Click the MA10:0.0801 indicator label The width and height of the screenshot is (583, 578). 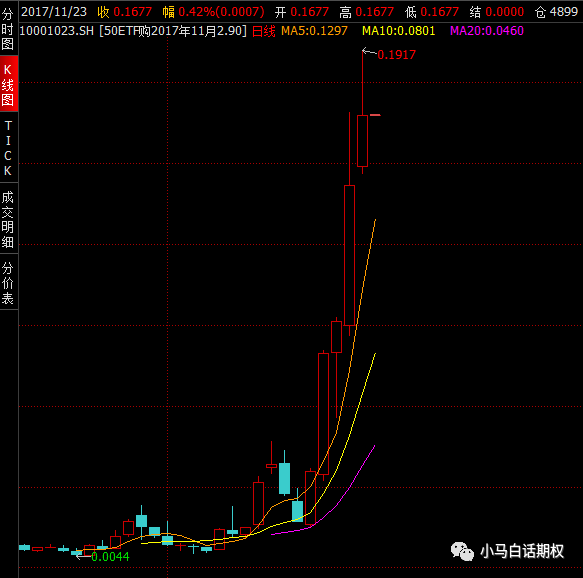(x=398, y=31)
